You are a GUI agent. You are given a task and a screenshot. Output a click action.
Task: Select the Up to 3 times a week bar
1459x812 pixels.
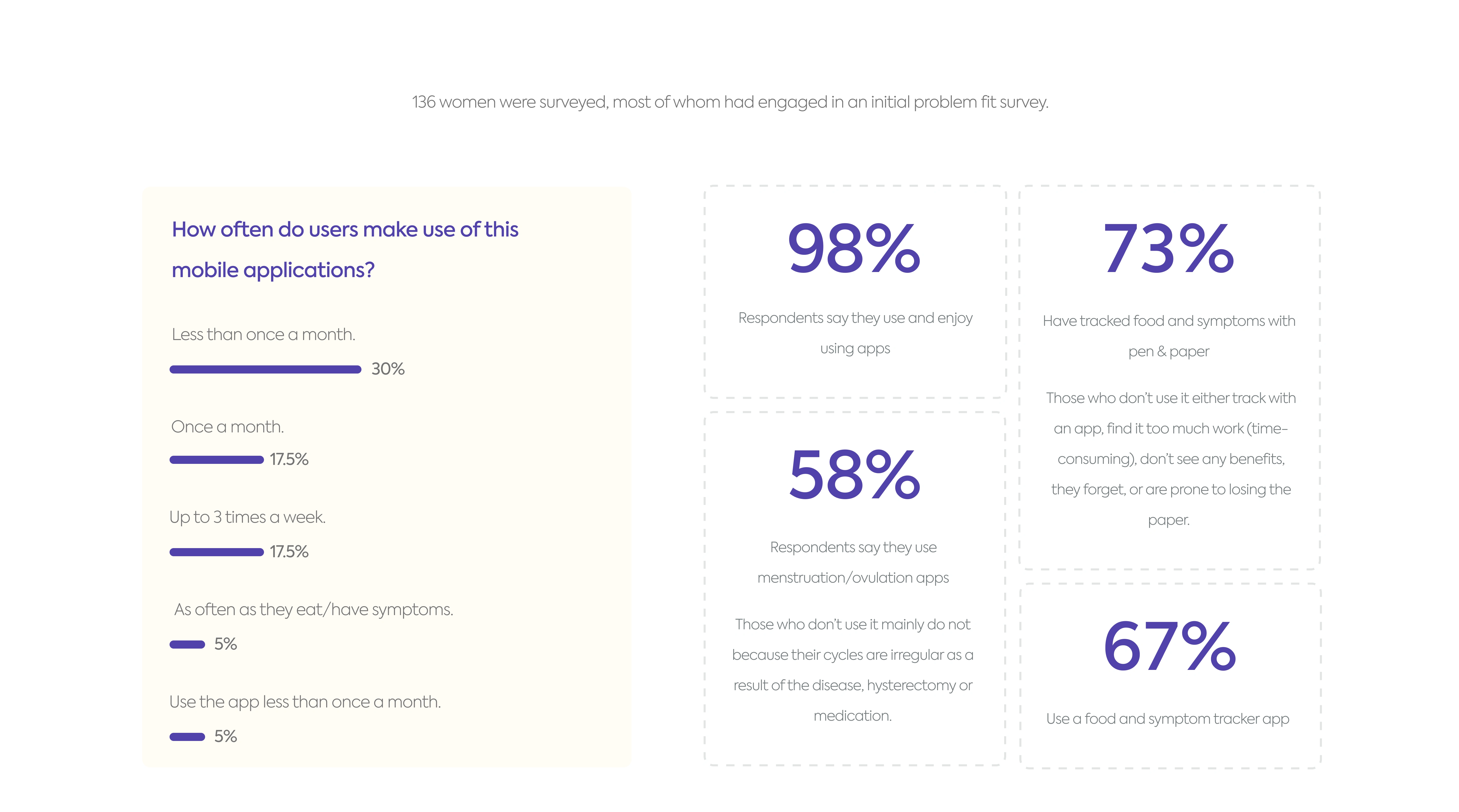216,552
